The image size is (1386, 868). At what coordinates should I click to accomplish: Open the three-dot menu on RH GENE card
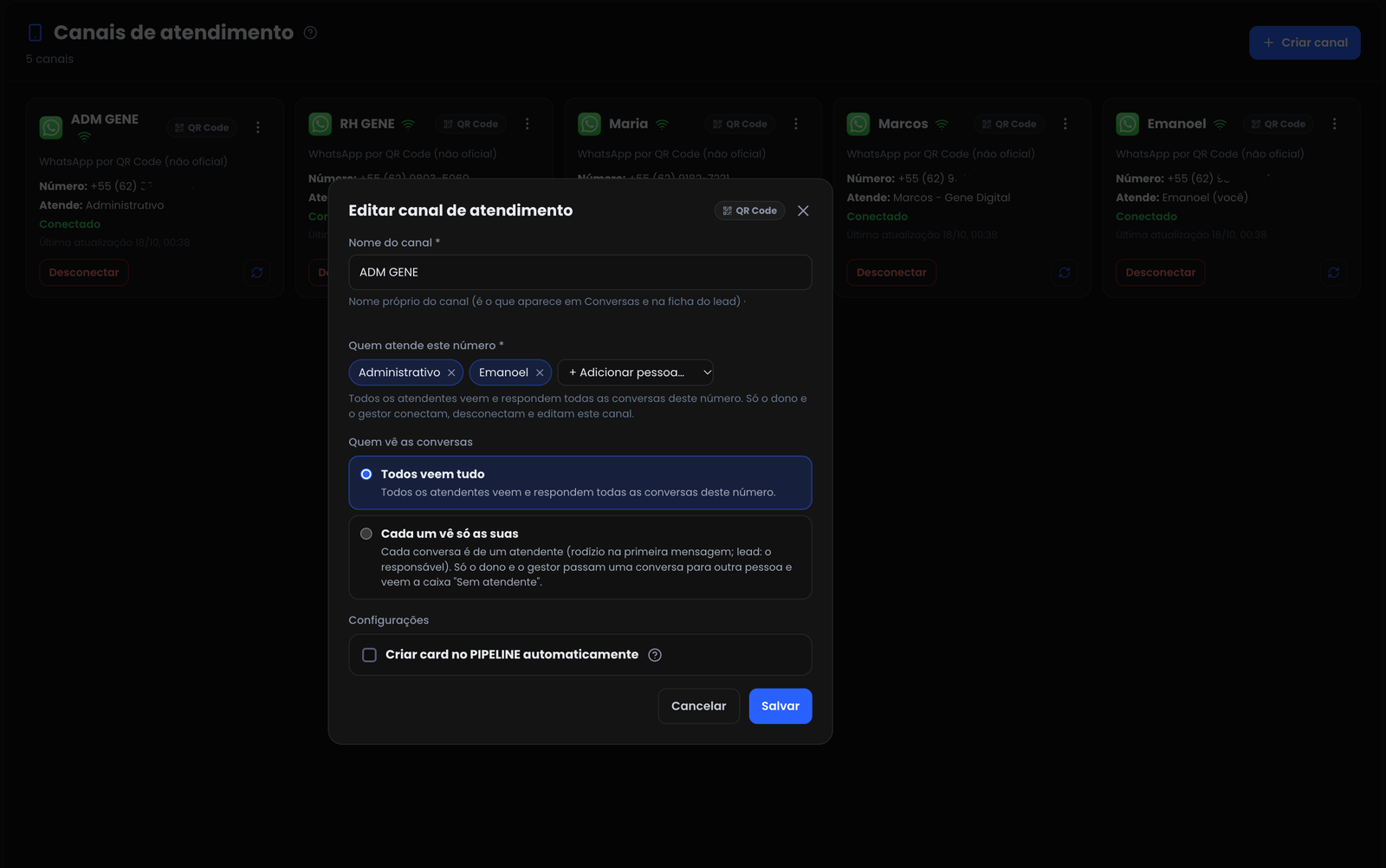pyautogui.click(x=527, y=124)
